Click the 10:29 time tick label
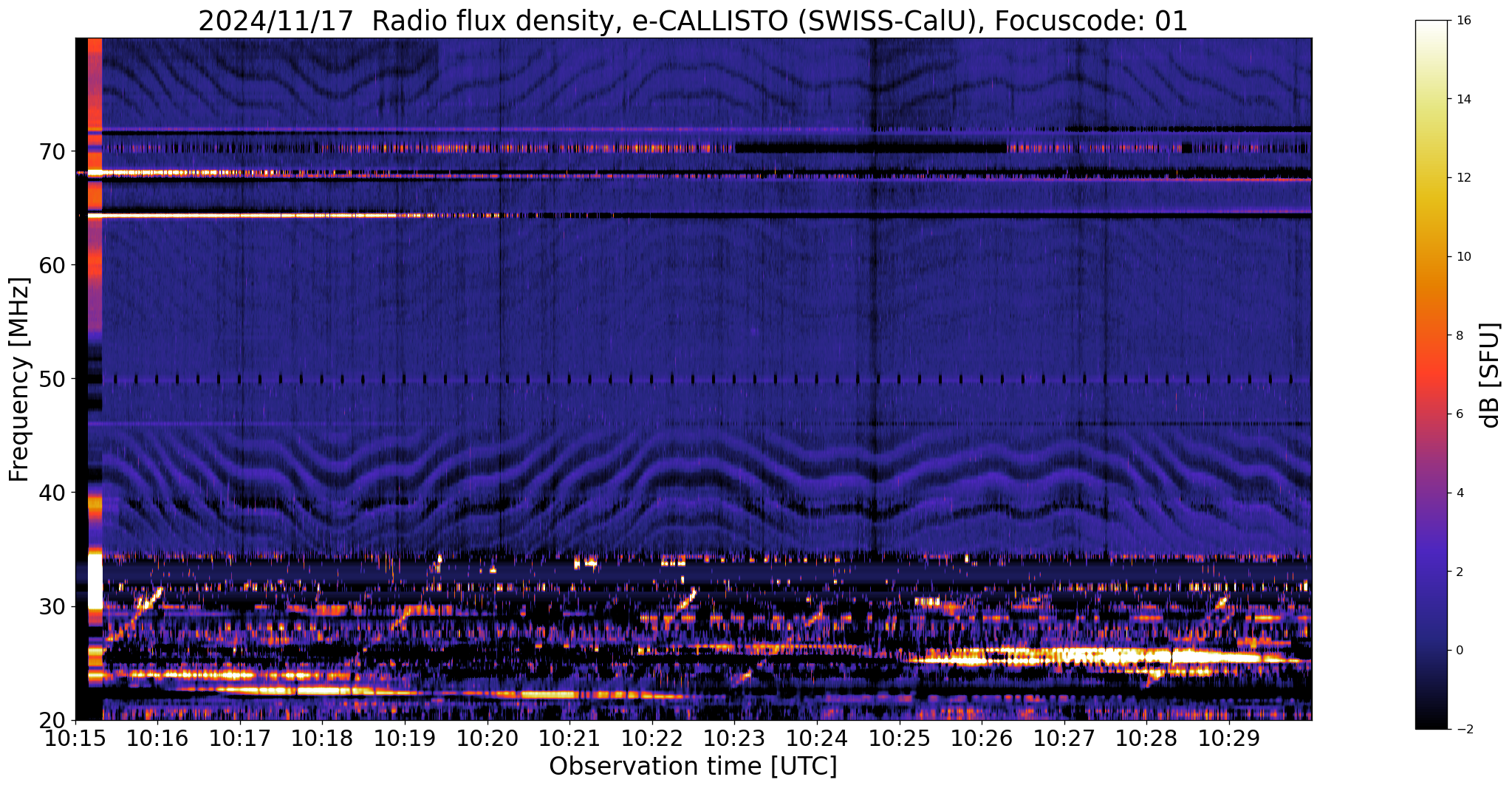 tap(1228, 739)
